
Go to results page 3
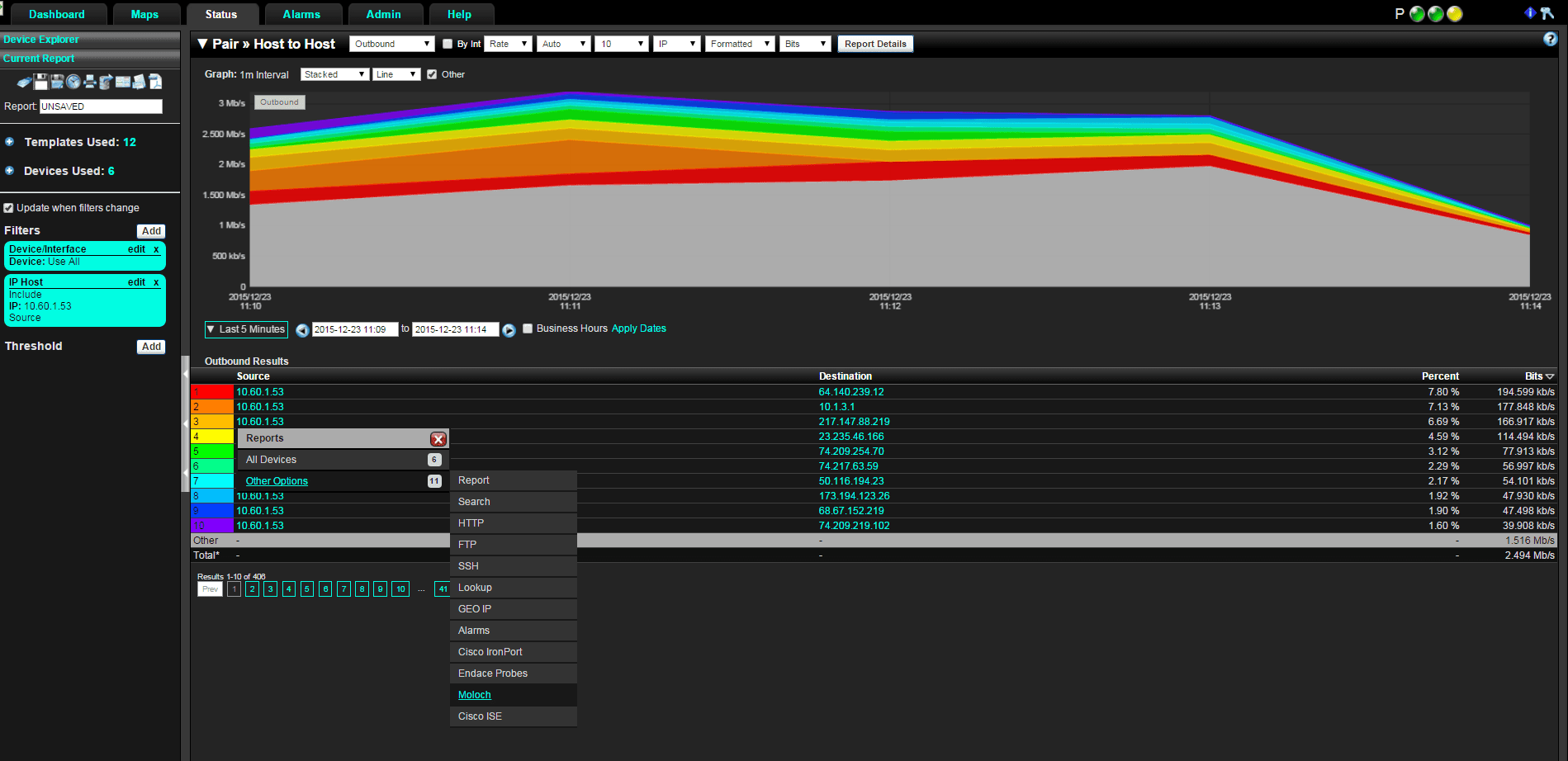coord(270,589)
